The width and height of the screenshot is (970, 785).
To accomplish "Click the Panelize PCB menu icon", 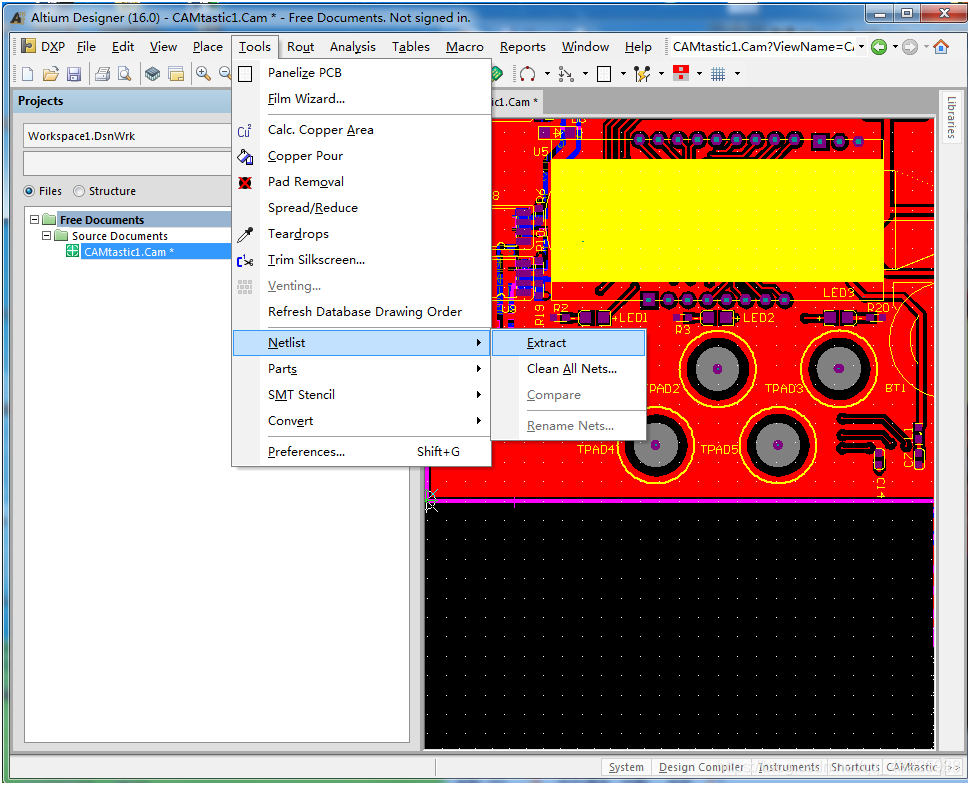I will (x=245, y=74).
